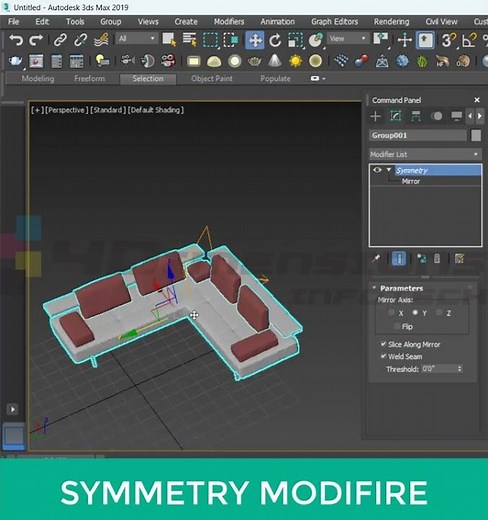Screen dimensions: 488x520
Task: Create a Plane using the flat box icon
Action: pos(194,61)
